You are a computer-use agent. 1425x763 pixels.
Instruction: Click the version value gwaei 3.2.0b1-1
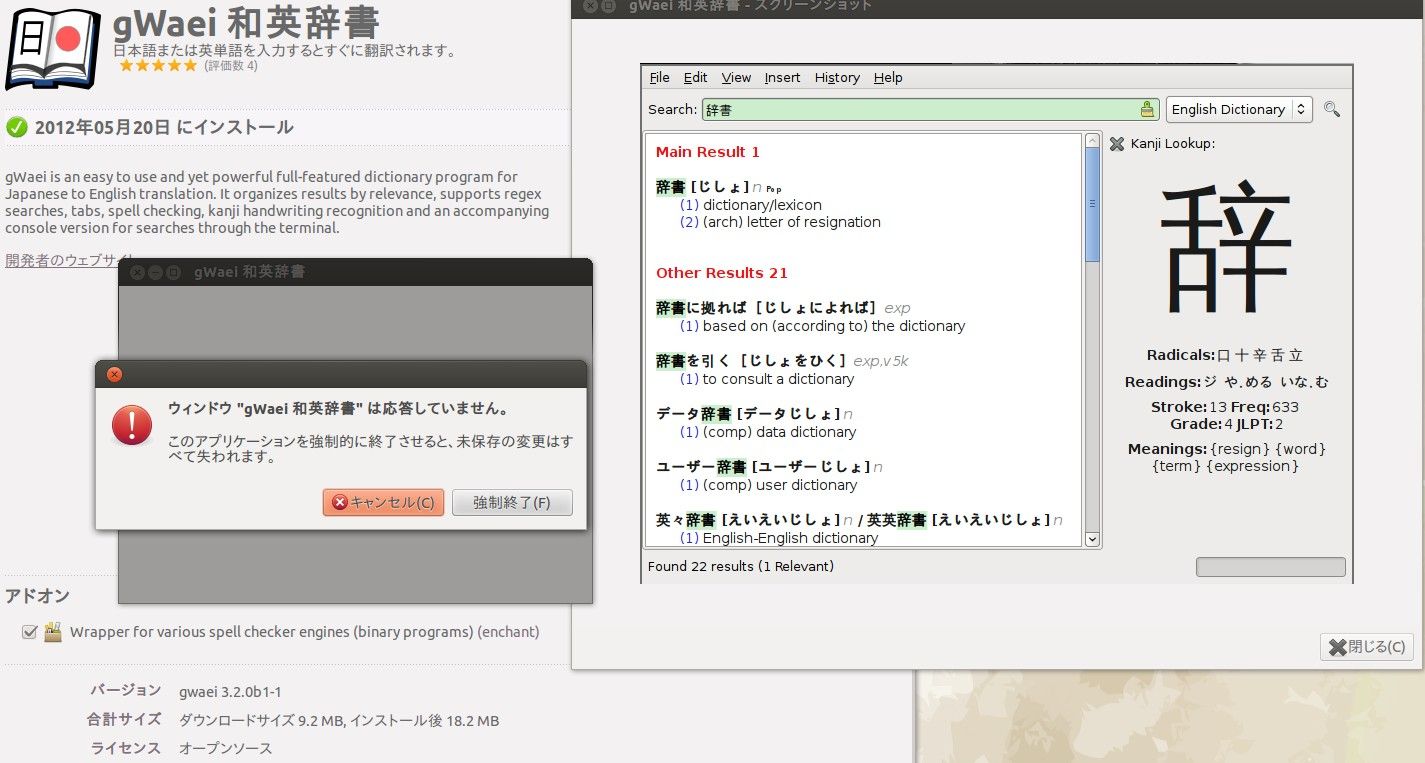tap(231, 691)
